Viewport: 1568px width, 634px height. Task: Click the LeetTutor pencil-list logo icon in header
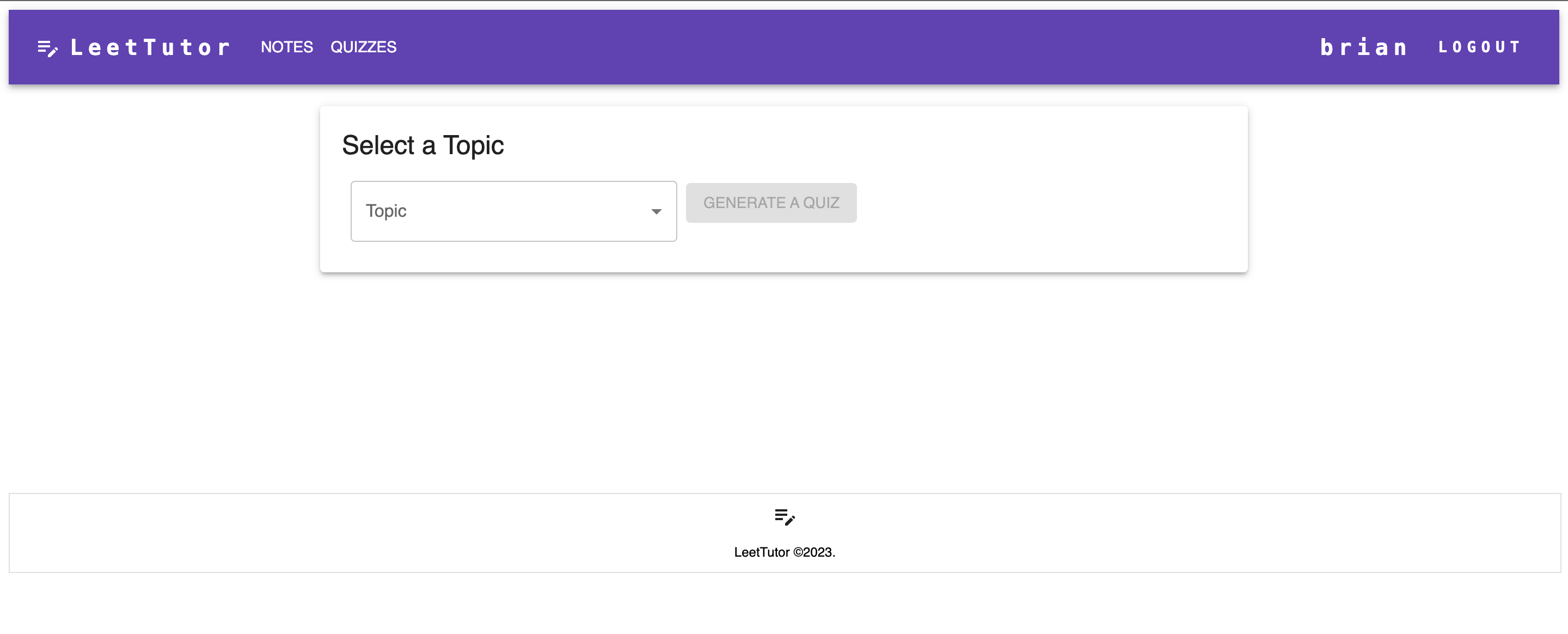47,48
